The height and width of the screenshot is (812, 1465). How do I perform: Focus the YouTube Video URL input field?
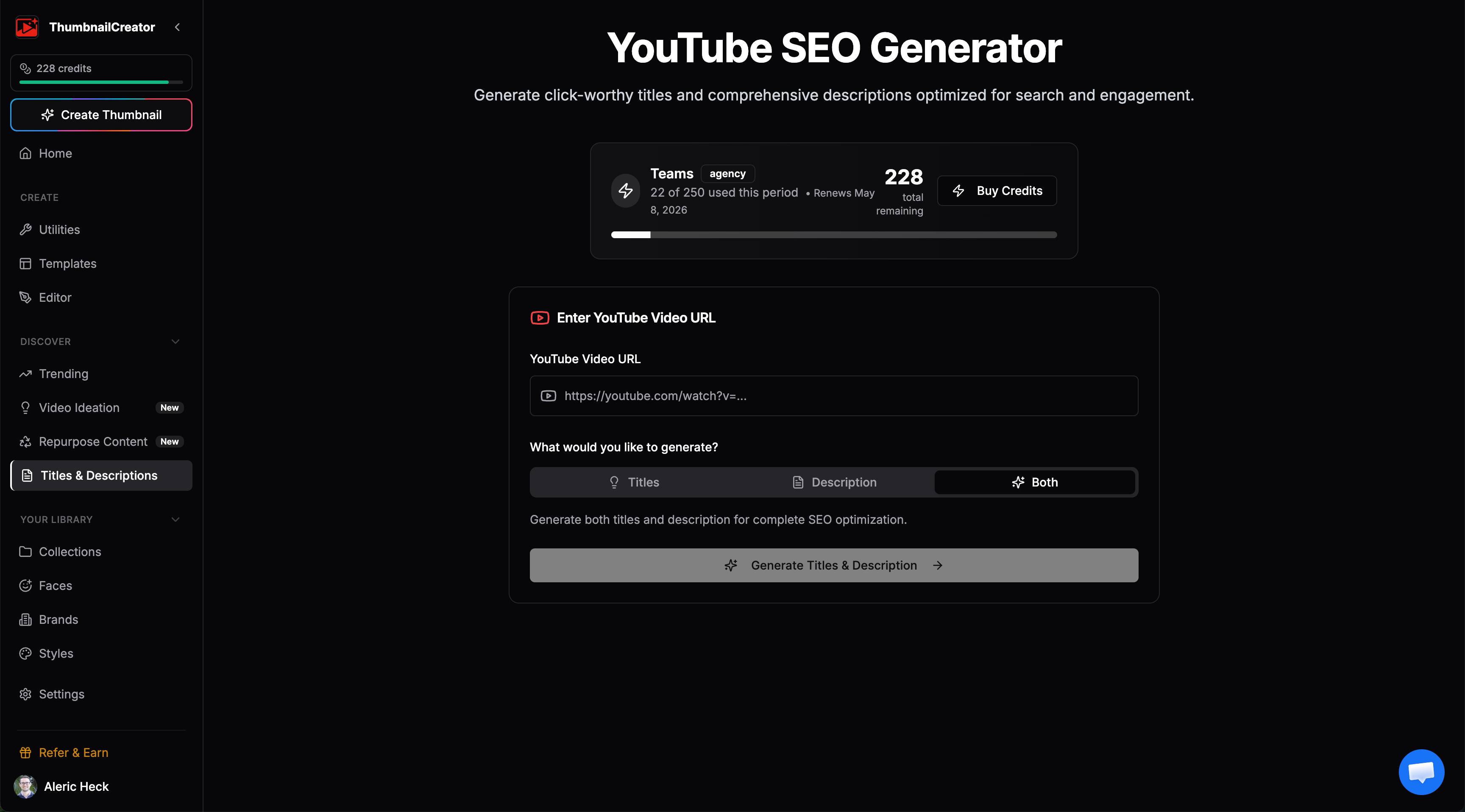tap(834, 396)
